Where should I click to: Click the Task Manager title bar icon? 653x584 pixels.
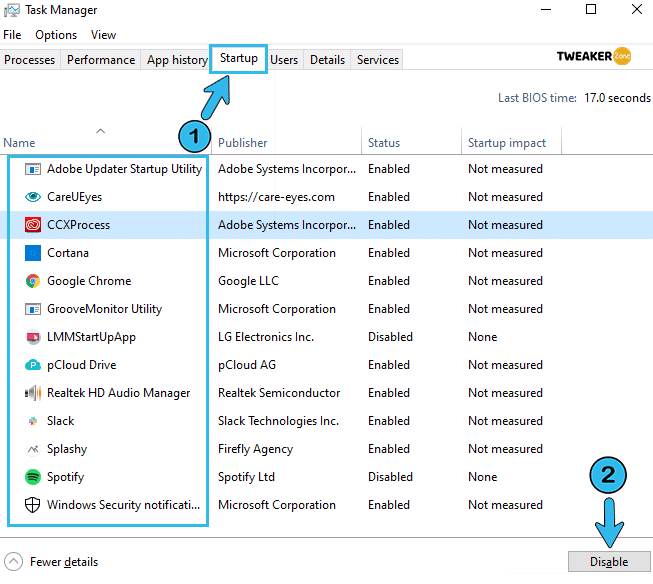pos(12,10)
